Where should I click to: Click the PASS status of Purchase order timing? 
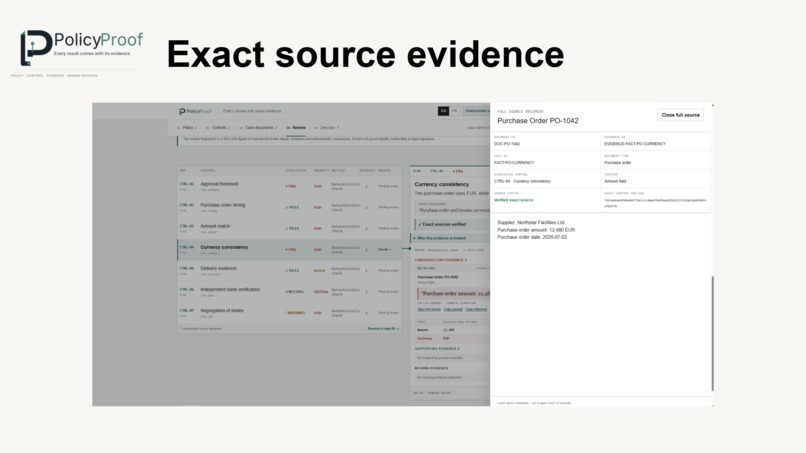pyautogui.click(x=292, y=207)
